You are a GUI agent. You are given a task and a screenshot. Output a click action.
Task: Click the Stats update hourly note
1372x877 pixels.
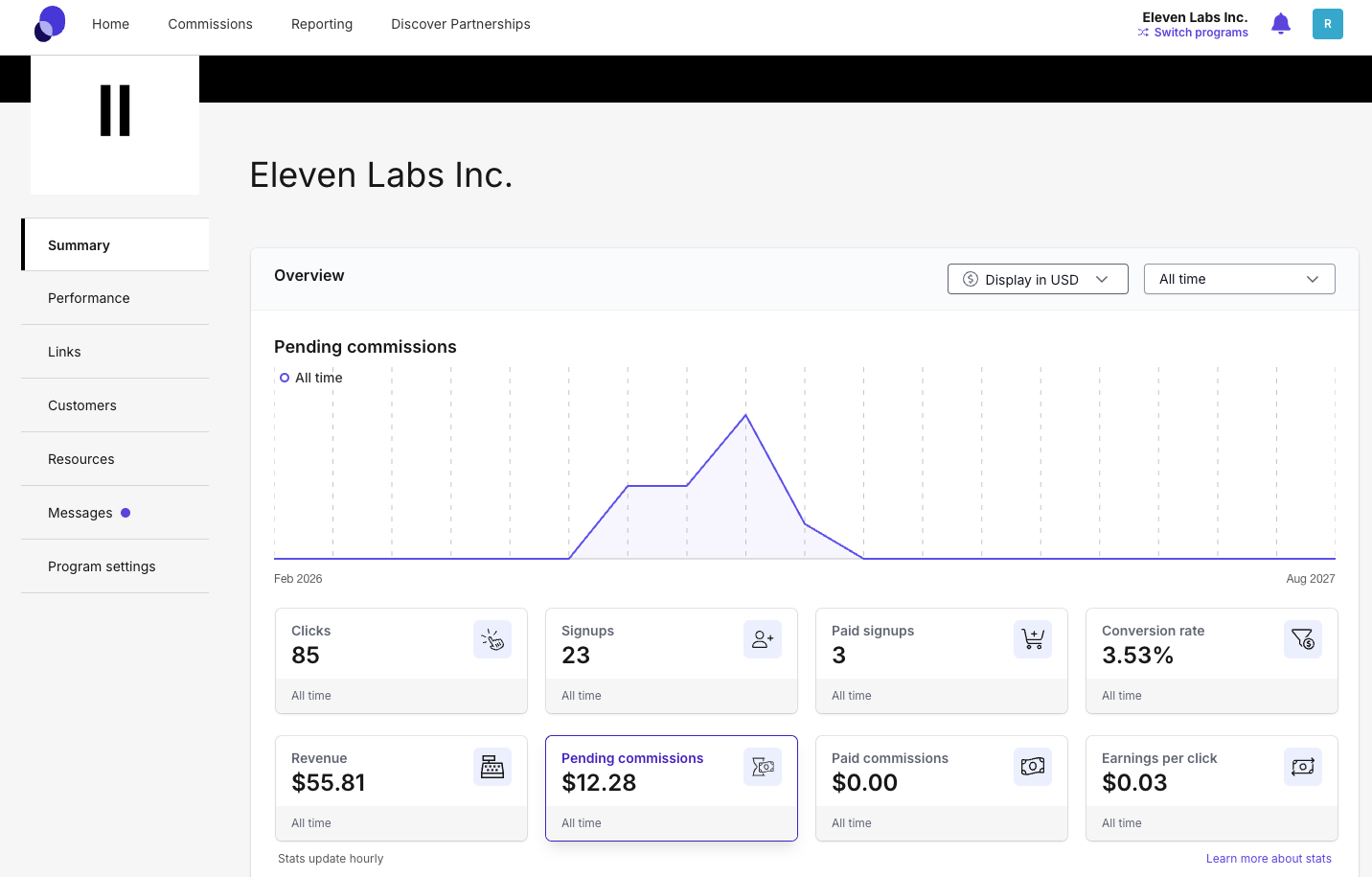(x=331, y=859)
